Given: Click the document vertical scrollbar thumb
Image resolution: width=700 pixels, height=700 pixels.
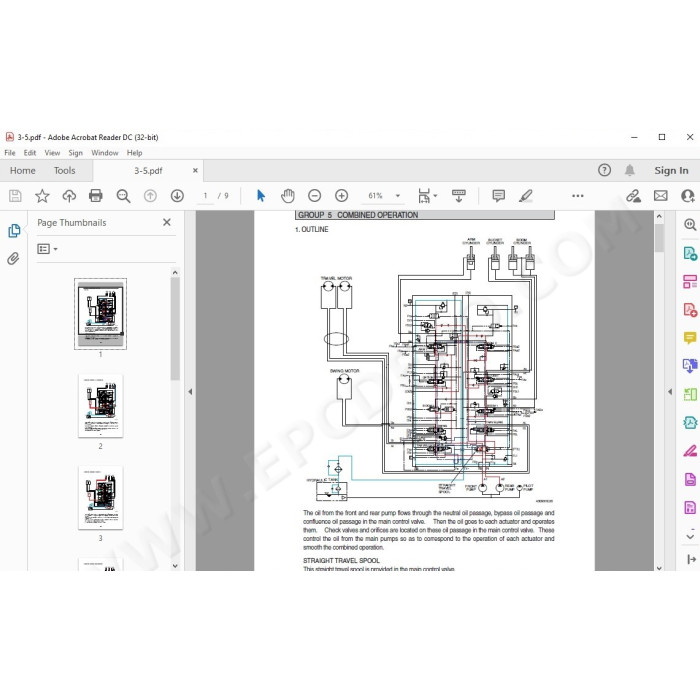Looking at the screenshot, I should point(659,238).
